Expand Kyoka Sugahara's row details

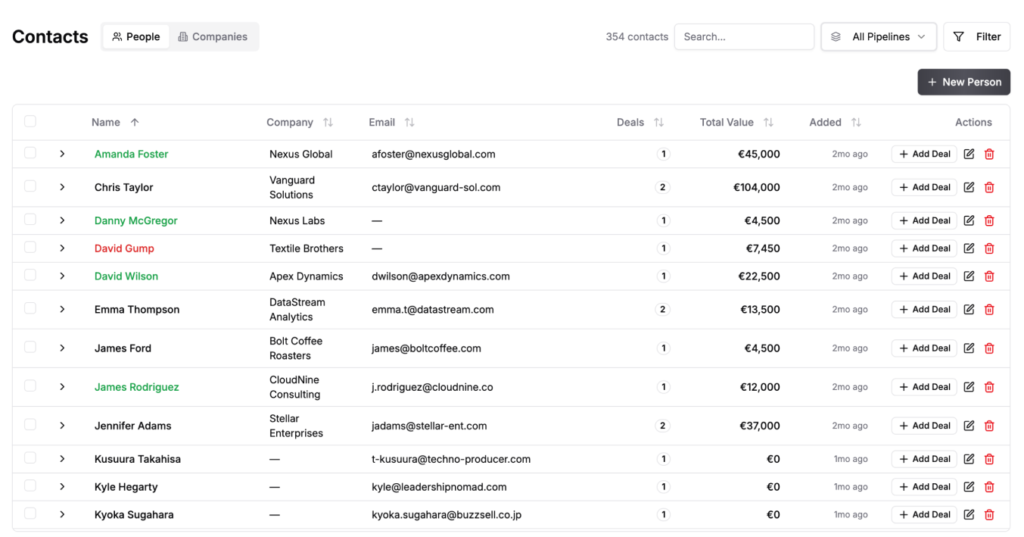(x=62, y=515)
